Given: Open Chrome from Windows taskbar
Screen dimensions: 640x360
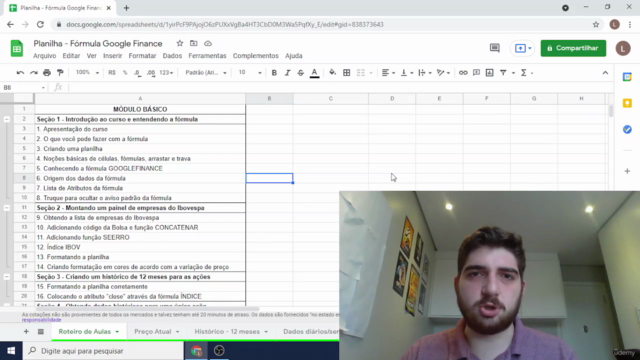Looking at the screenshot, I should click(x=197, y=351).
